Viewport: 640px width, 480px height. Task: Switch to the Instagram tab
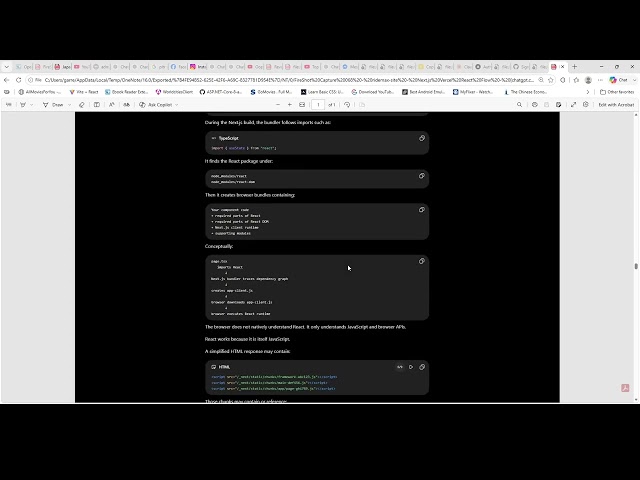[x=198, y=67]
